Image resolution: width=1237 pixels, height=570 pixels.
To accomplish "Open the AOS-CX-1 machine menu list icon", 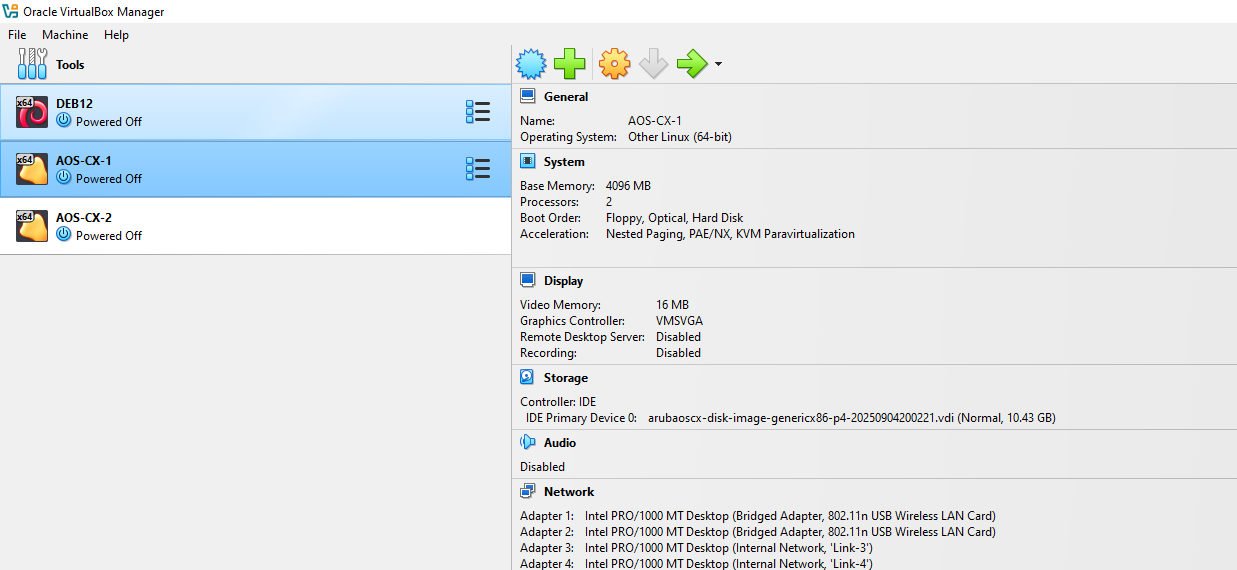I will pos(477,169).
